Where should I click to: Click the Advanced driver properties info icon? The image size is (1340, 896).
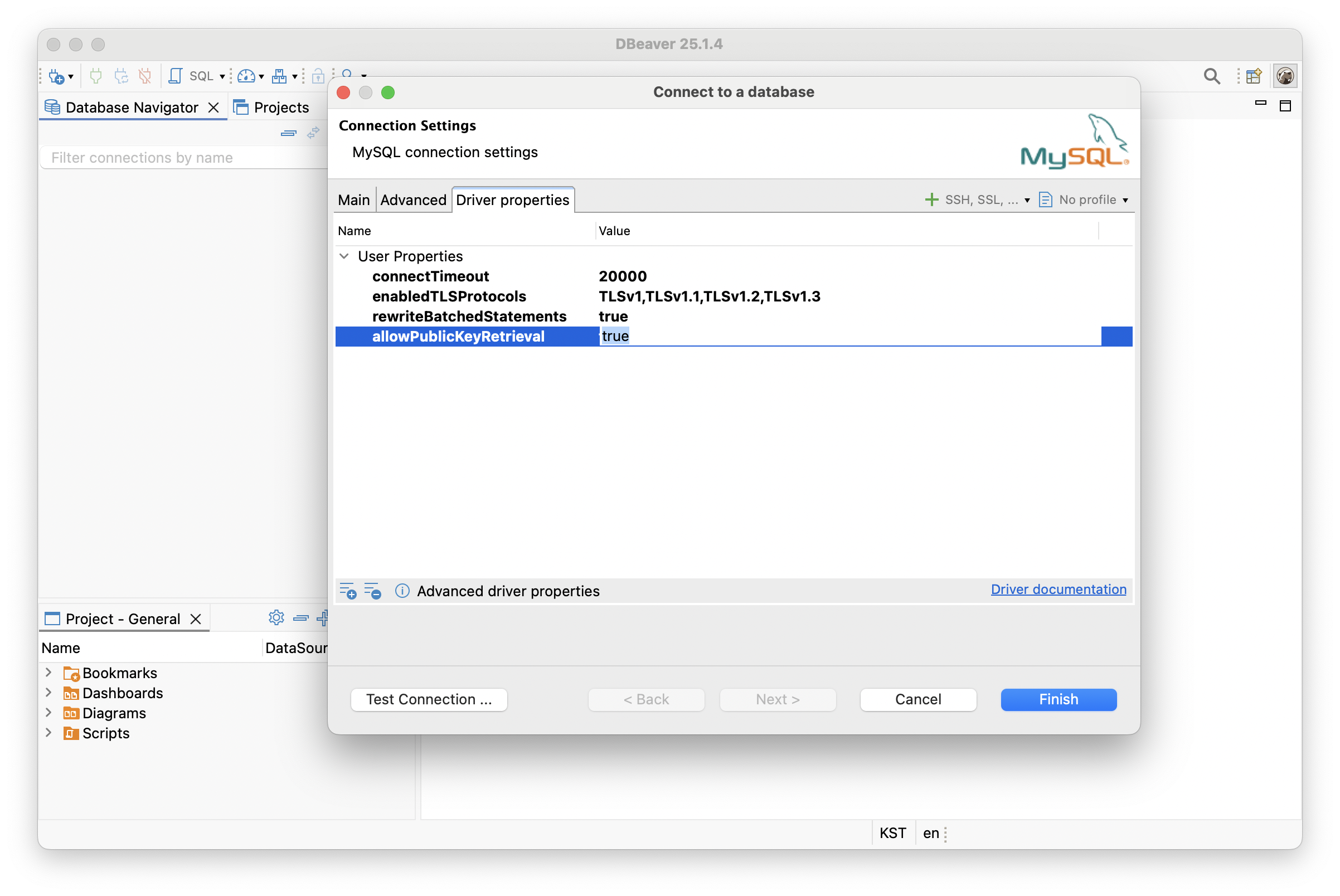click(x=402, y=591)
